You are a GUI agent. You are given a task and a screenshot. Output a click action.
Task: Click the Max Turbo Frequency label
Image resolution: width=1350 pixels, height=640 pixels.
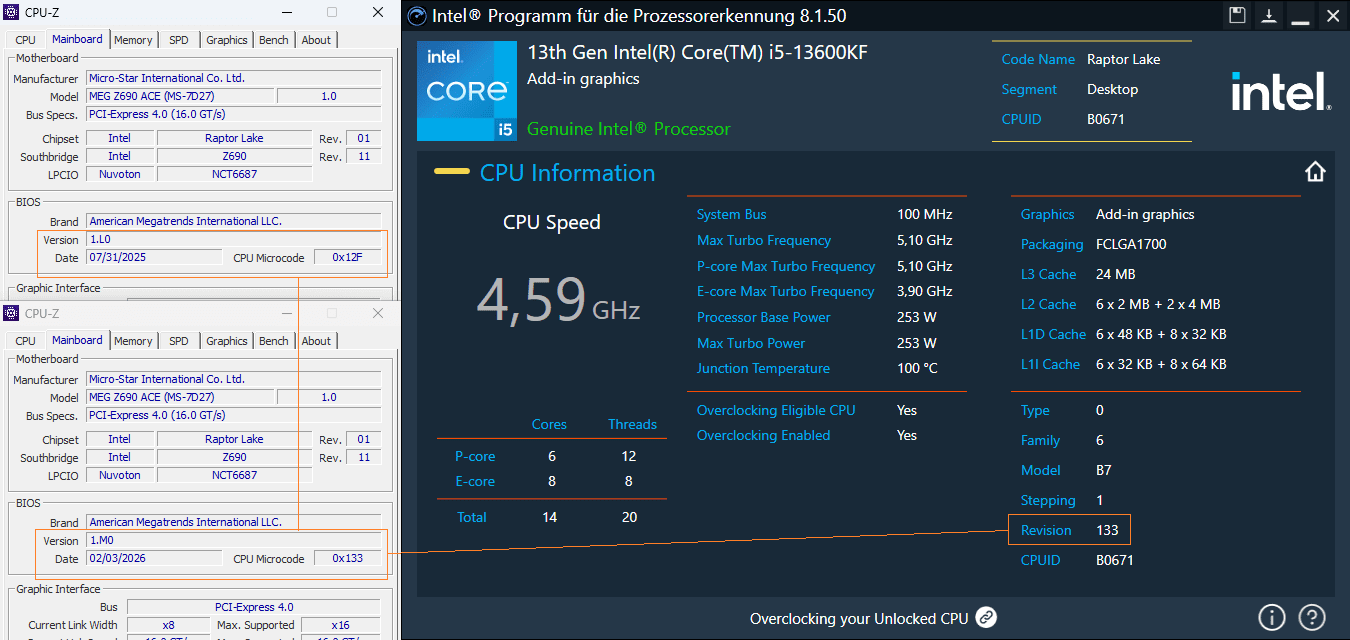(764, 240)
